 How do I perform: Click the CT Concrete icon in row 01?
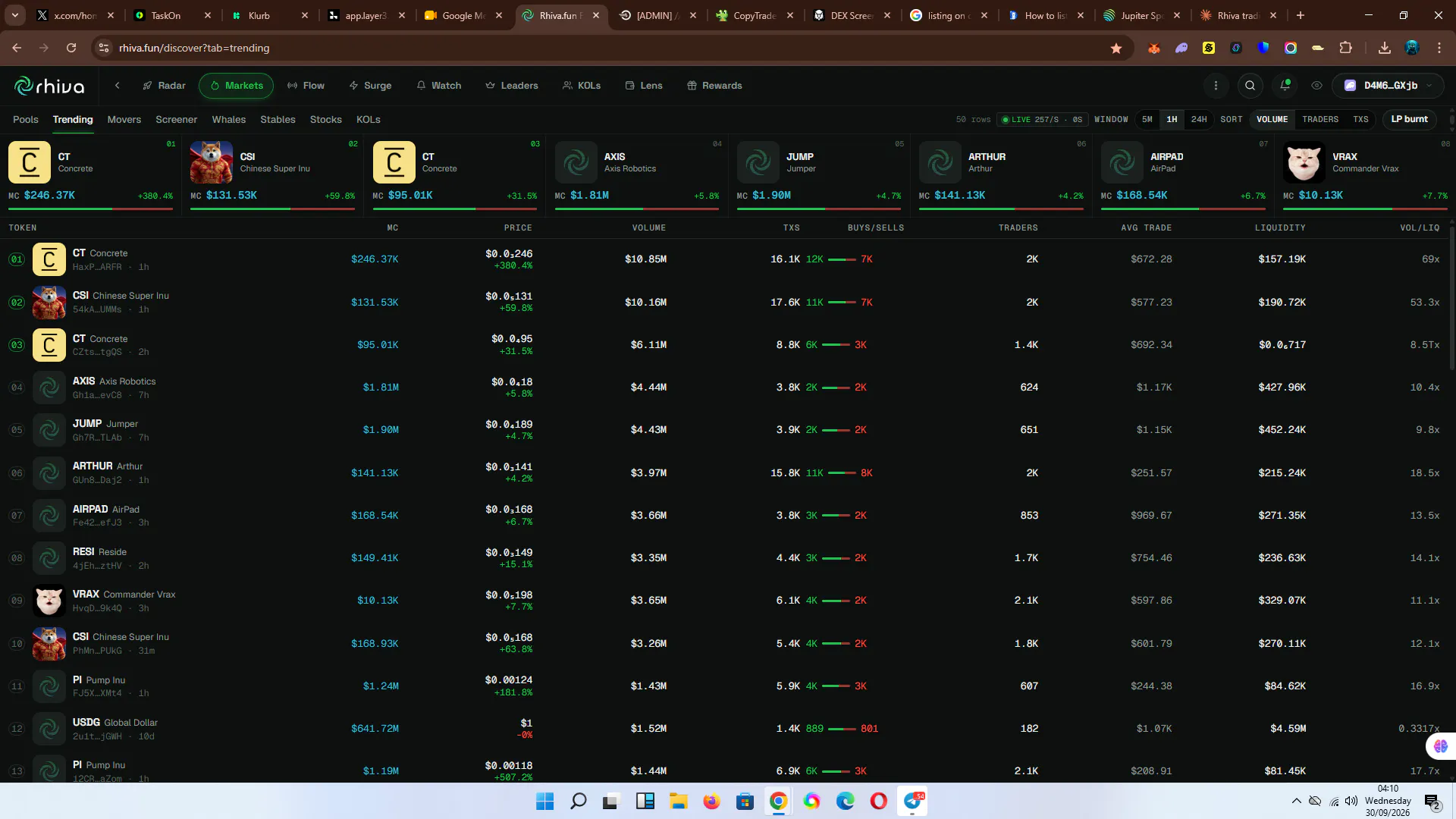49,259
